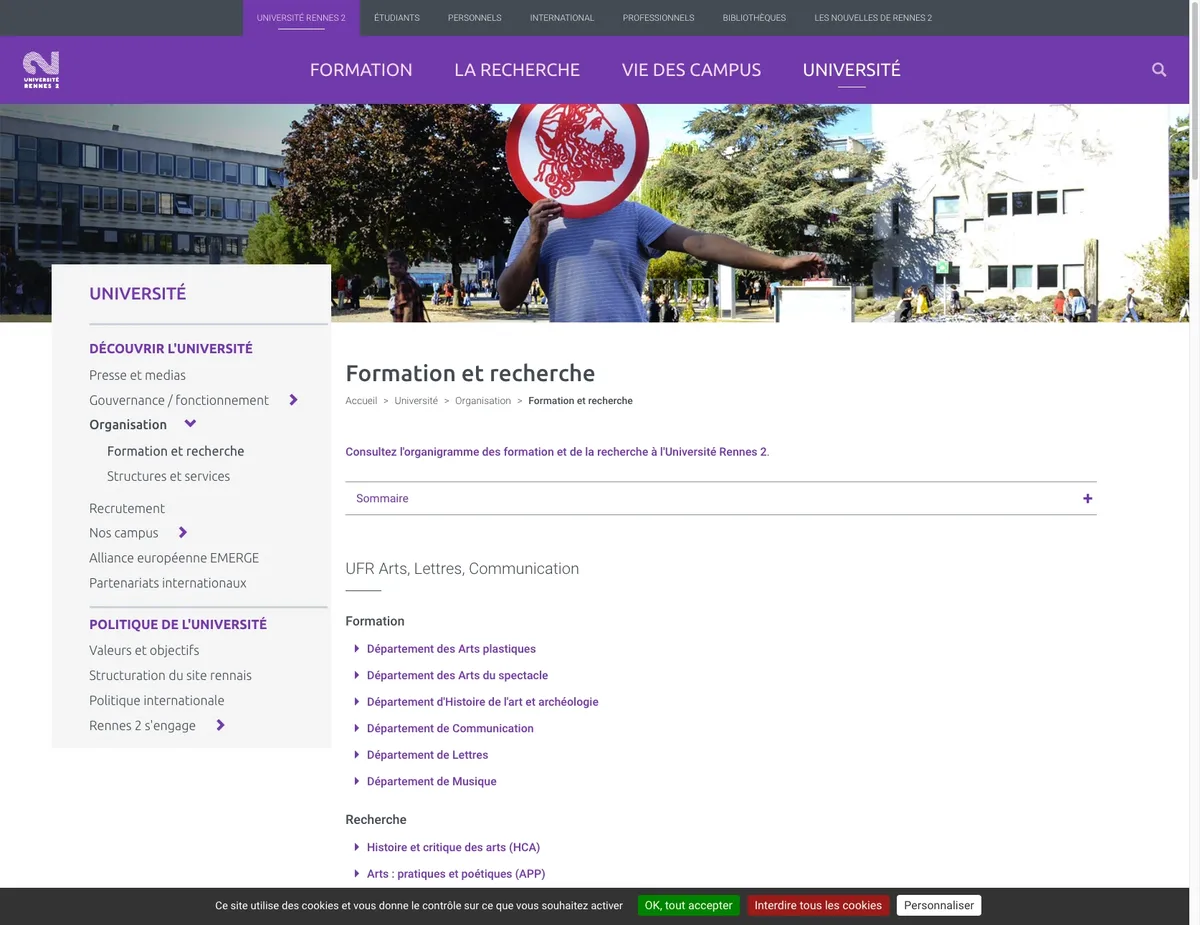
Task: Expand Rennes 2 s'engage chevron
Action: click(220, 726)
